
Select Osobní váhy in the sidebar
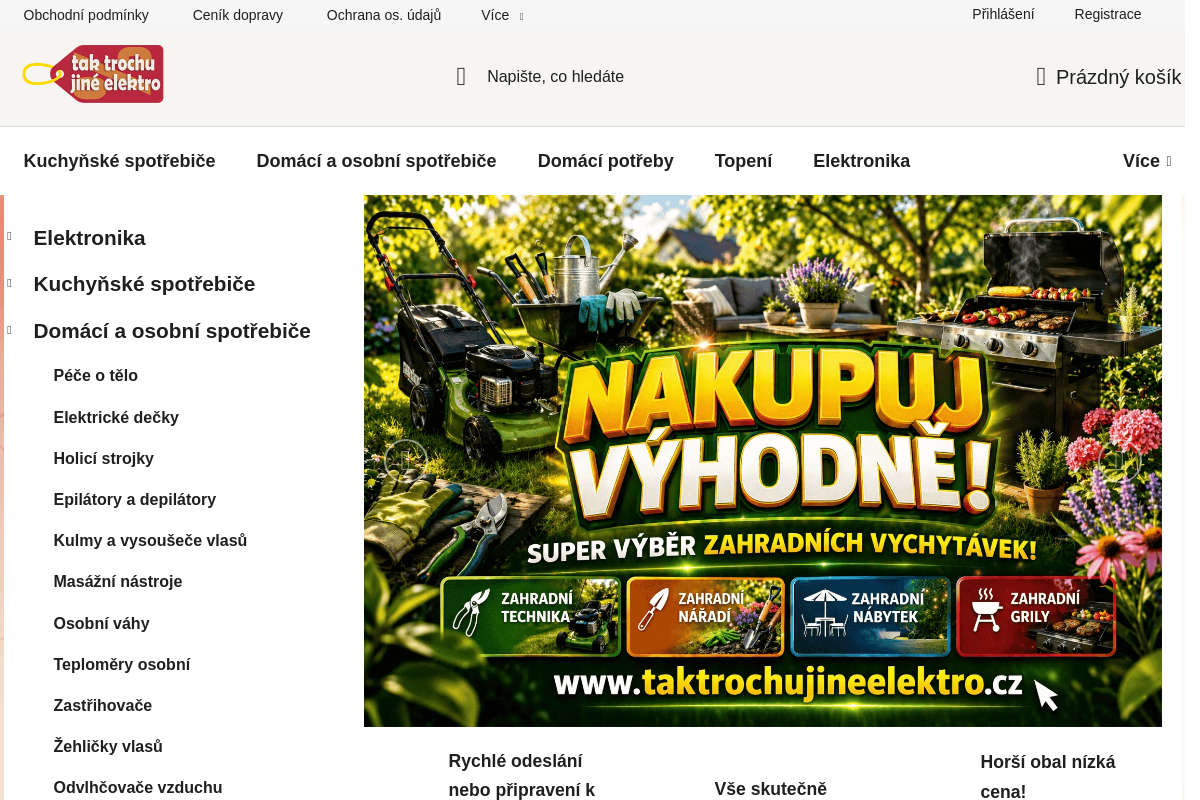point(101,623)
